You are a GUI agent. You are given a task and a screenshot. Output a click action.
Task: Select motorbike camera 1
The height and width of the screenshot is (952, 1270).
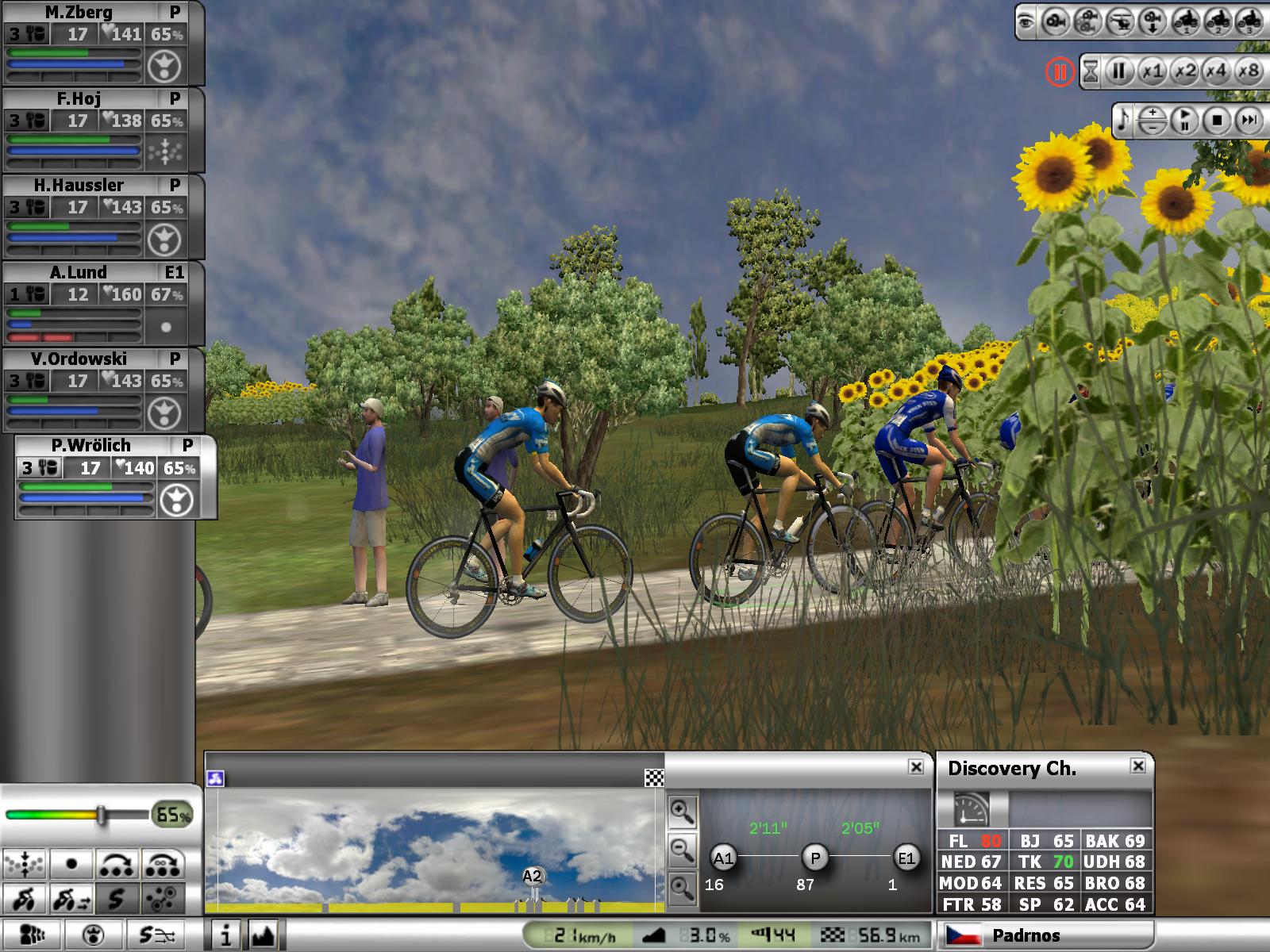tap(1186, 22)
